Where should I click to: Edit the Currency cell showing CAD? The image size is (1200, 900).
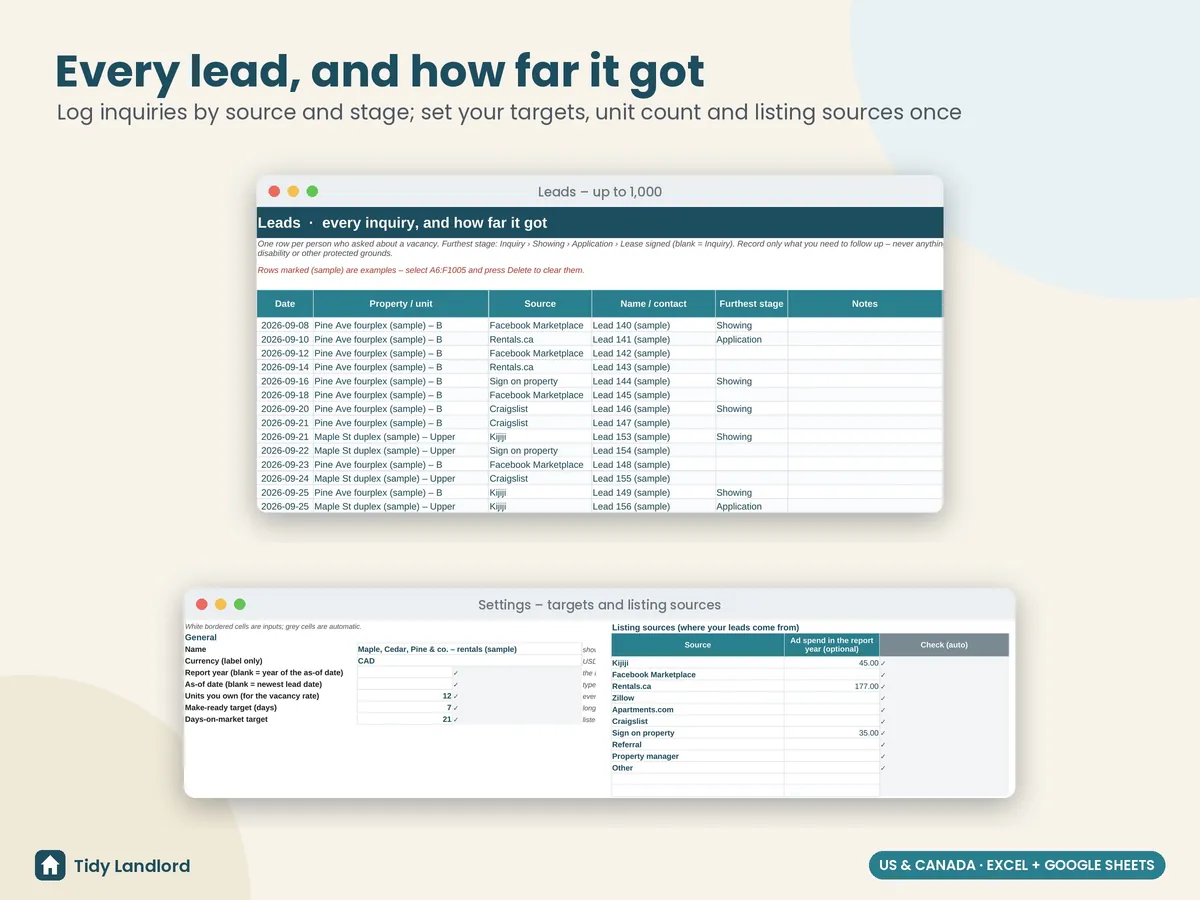coord(469,661)
